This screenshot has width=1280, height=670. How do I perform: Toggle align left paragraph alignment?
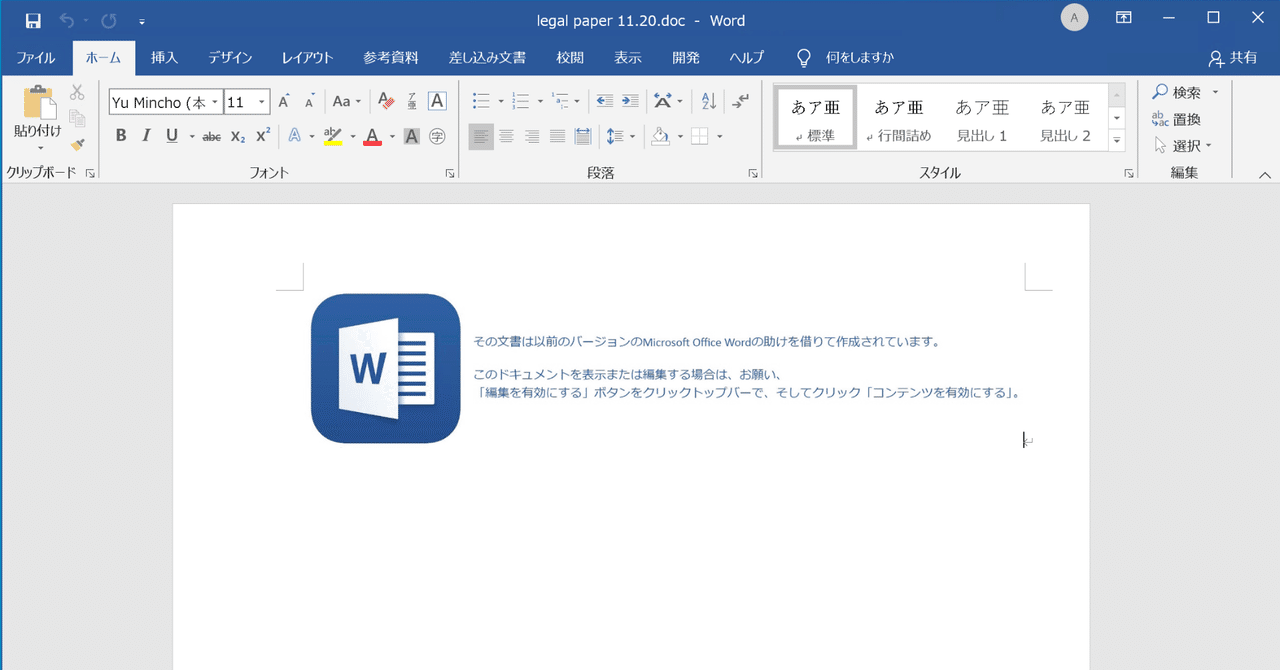click(x=481, y=136)
